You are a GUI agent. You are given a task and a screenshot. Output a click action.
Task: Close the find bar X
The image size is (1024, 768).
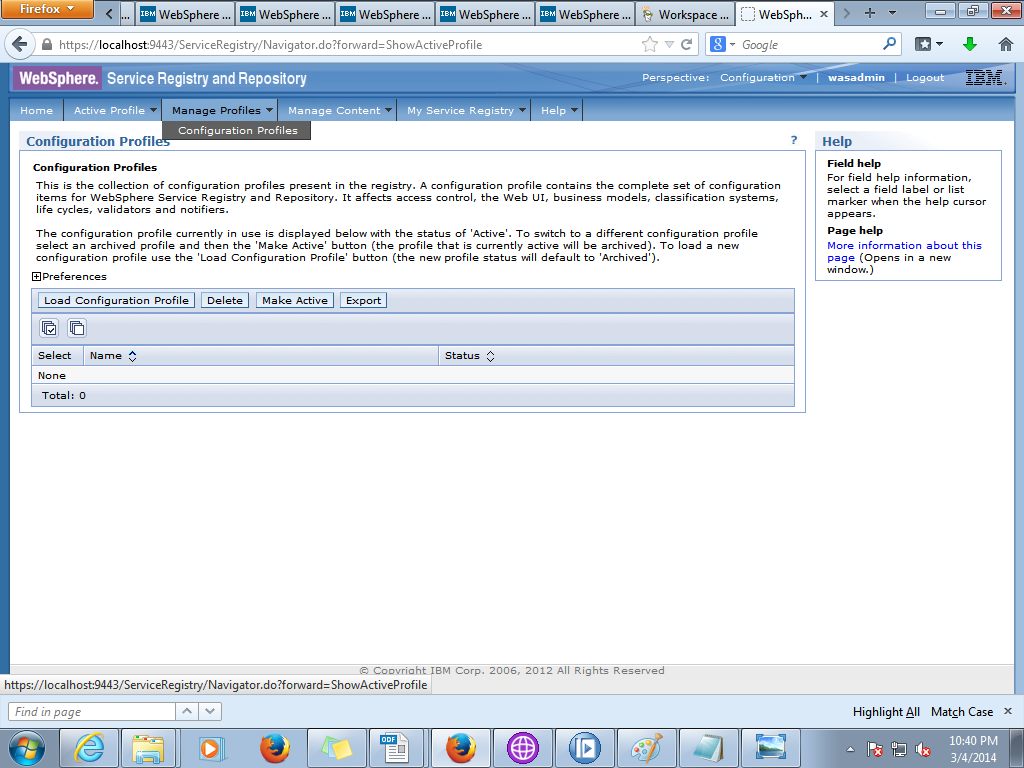point(1008,711)
